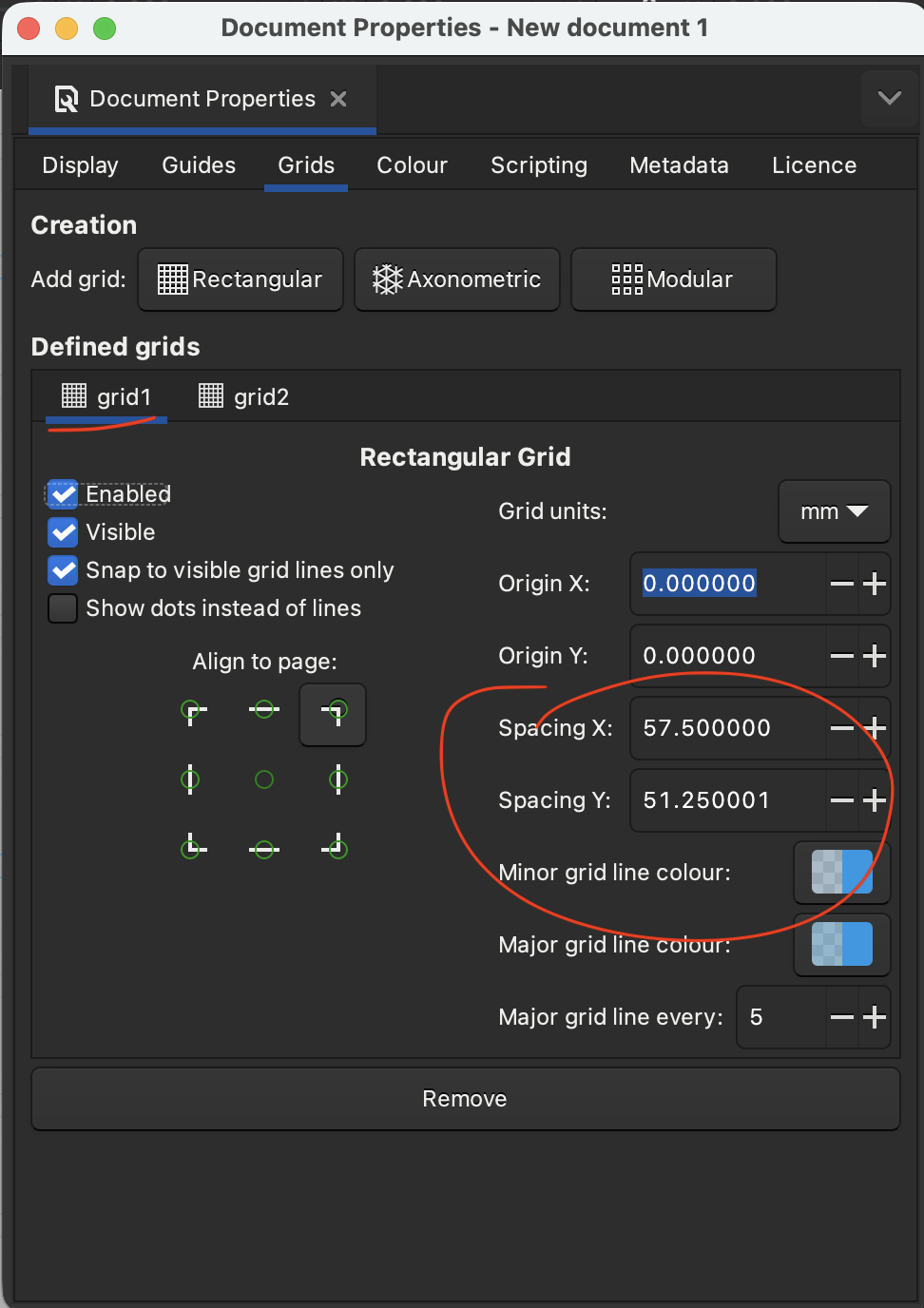Choose bottom-right align to page icon
Image resolution: width=924 pixels, height=1308 pixels.
pos(337,847)
